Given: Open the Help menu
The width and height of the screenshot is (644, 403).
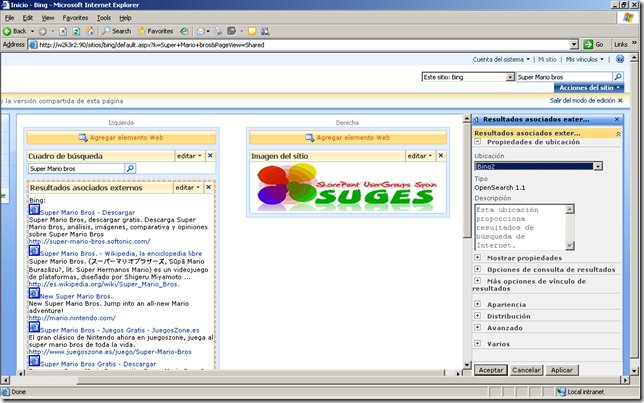Looking at the screenshot, I should (x=125, y=18).
